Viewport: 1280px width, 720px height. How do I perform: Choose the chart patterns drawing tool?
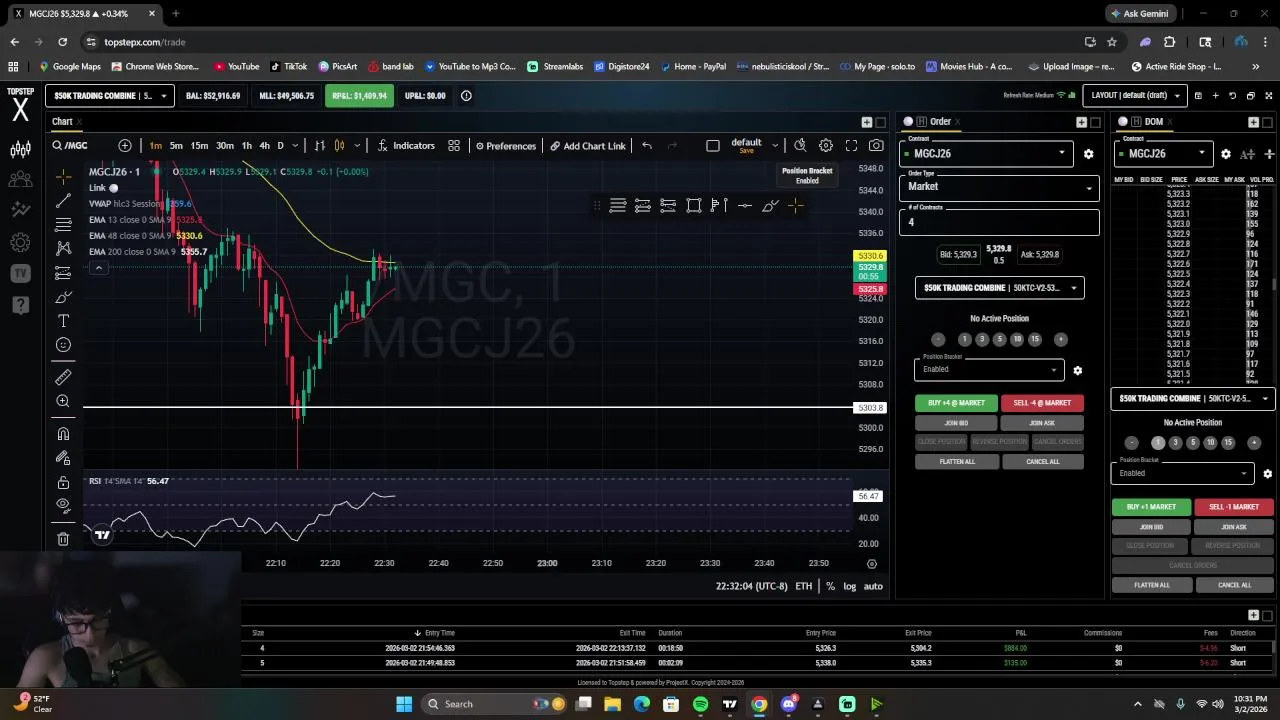click(63, 248)
